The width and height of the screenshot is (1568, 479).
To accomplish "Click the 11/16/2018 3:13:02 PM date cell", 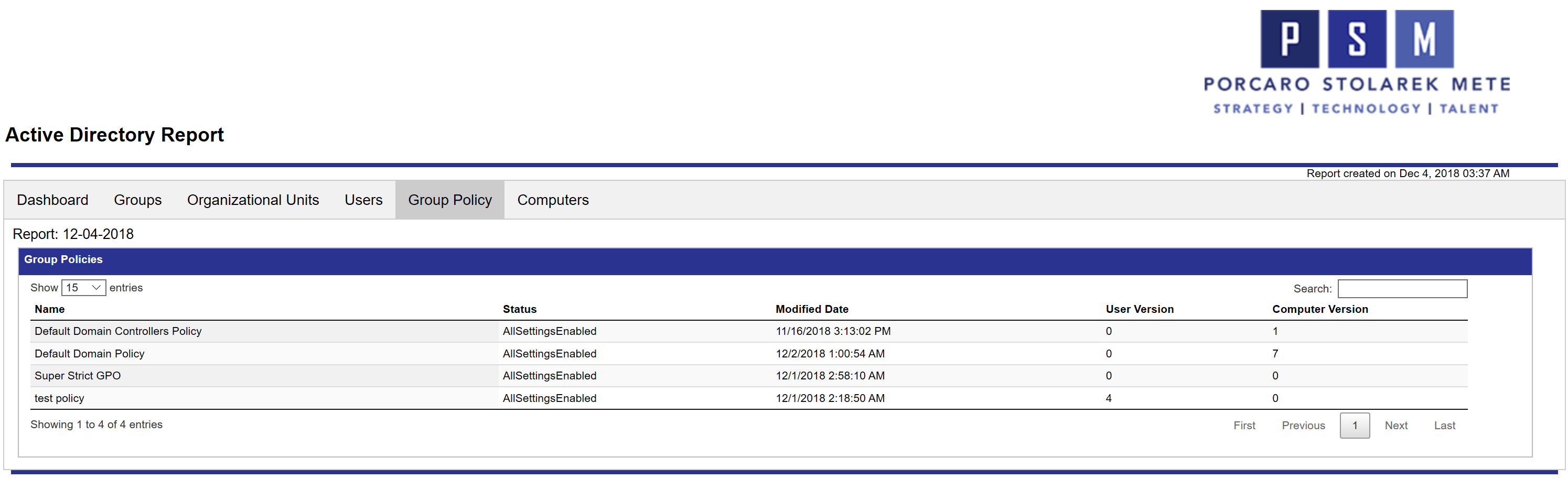I will tap(833, 331).
